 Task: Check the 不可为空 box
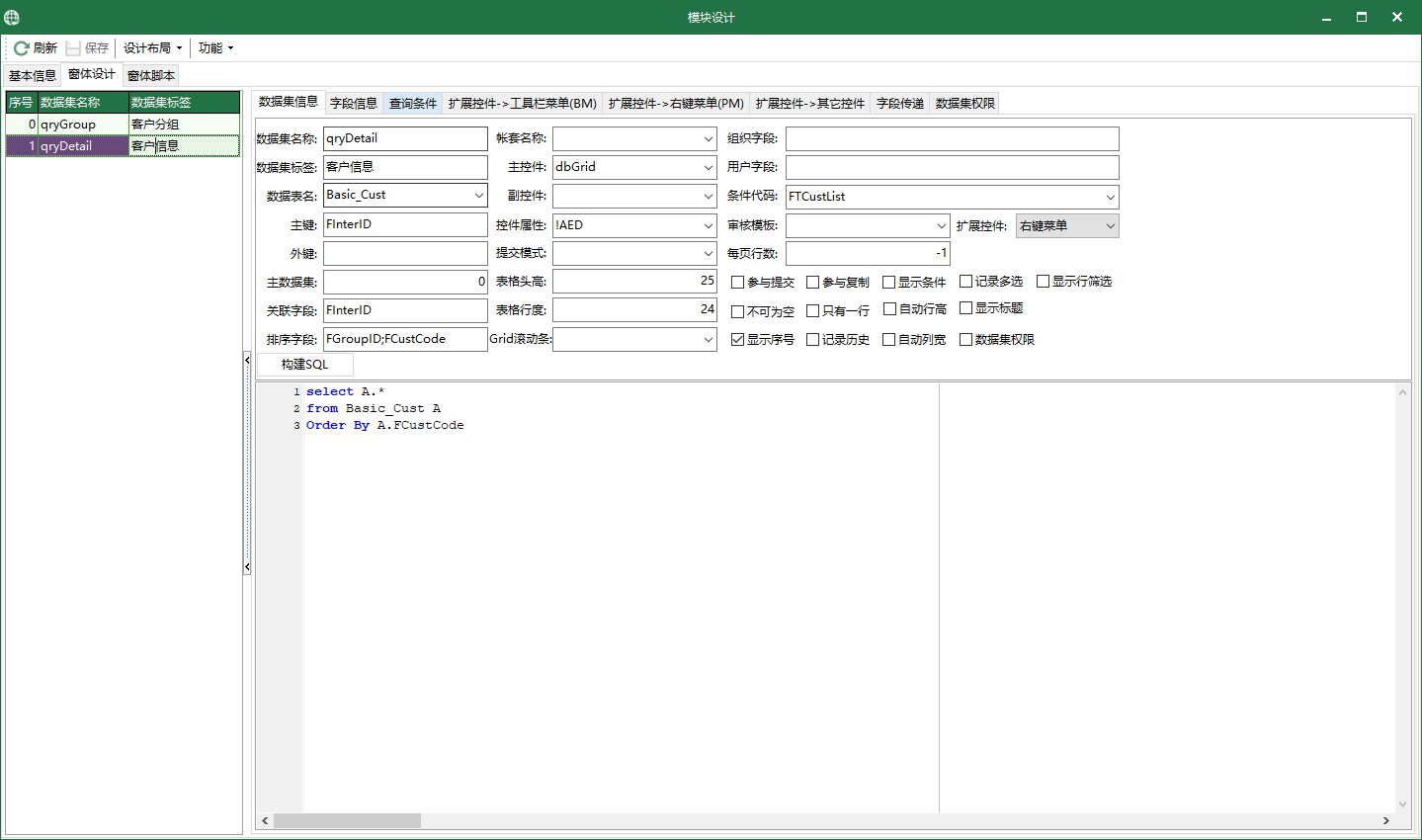(x=738, y=311)
